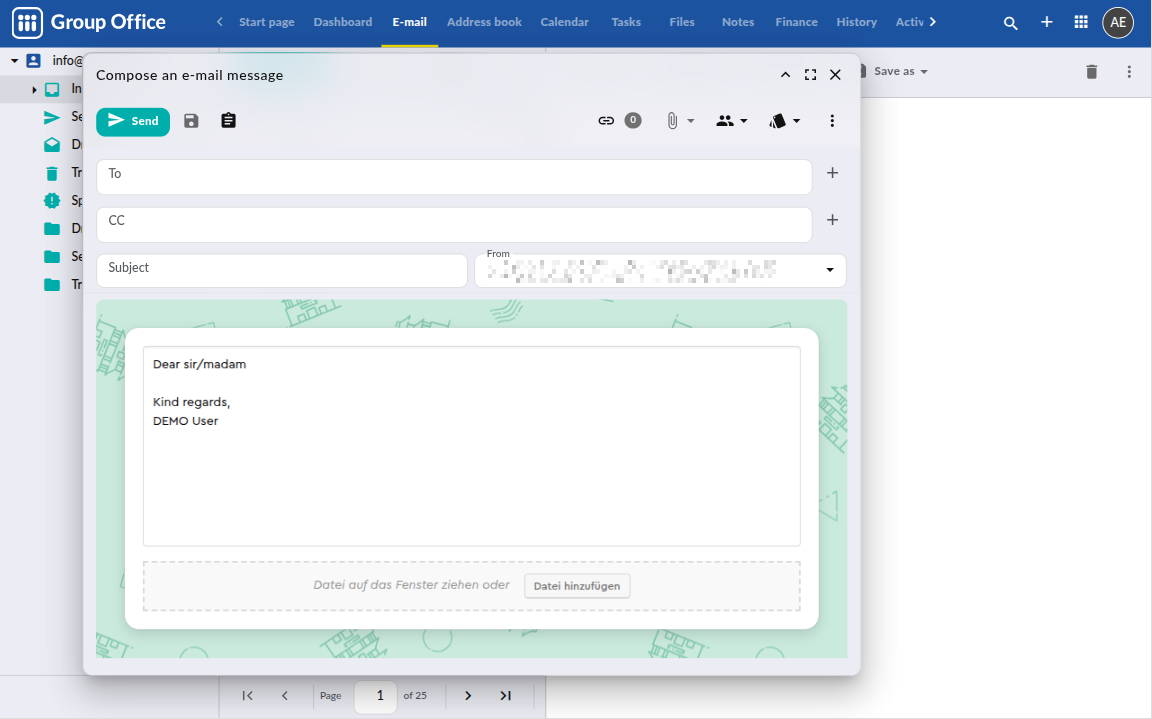1152x719 pixels.
Task: Open the History tab
Action: (857, 22)
